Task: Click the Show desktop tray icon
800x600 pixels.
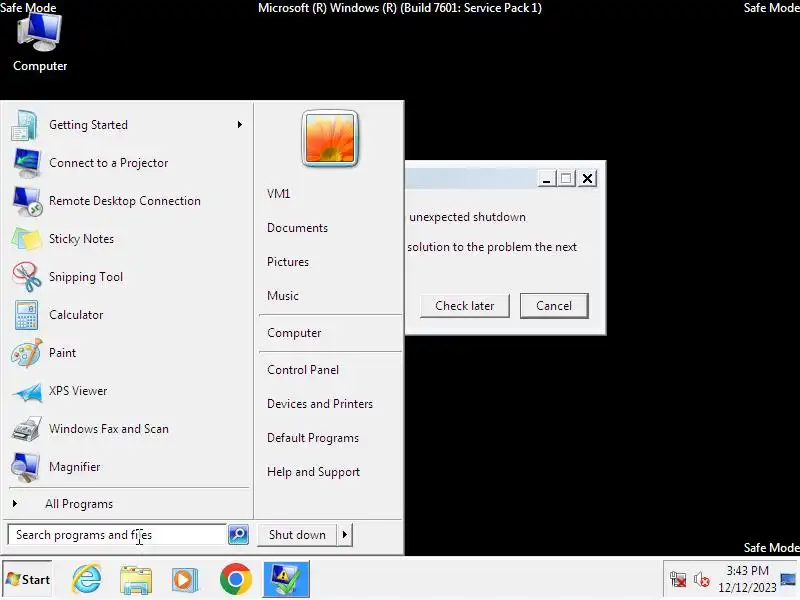Action: pyautogui.click(x=789, y=580)
